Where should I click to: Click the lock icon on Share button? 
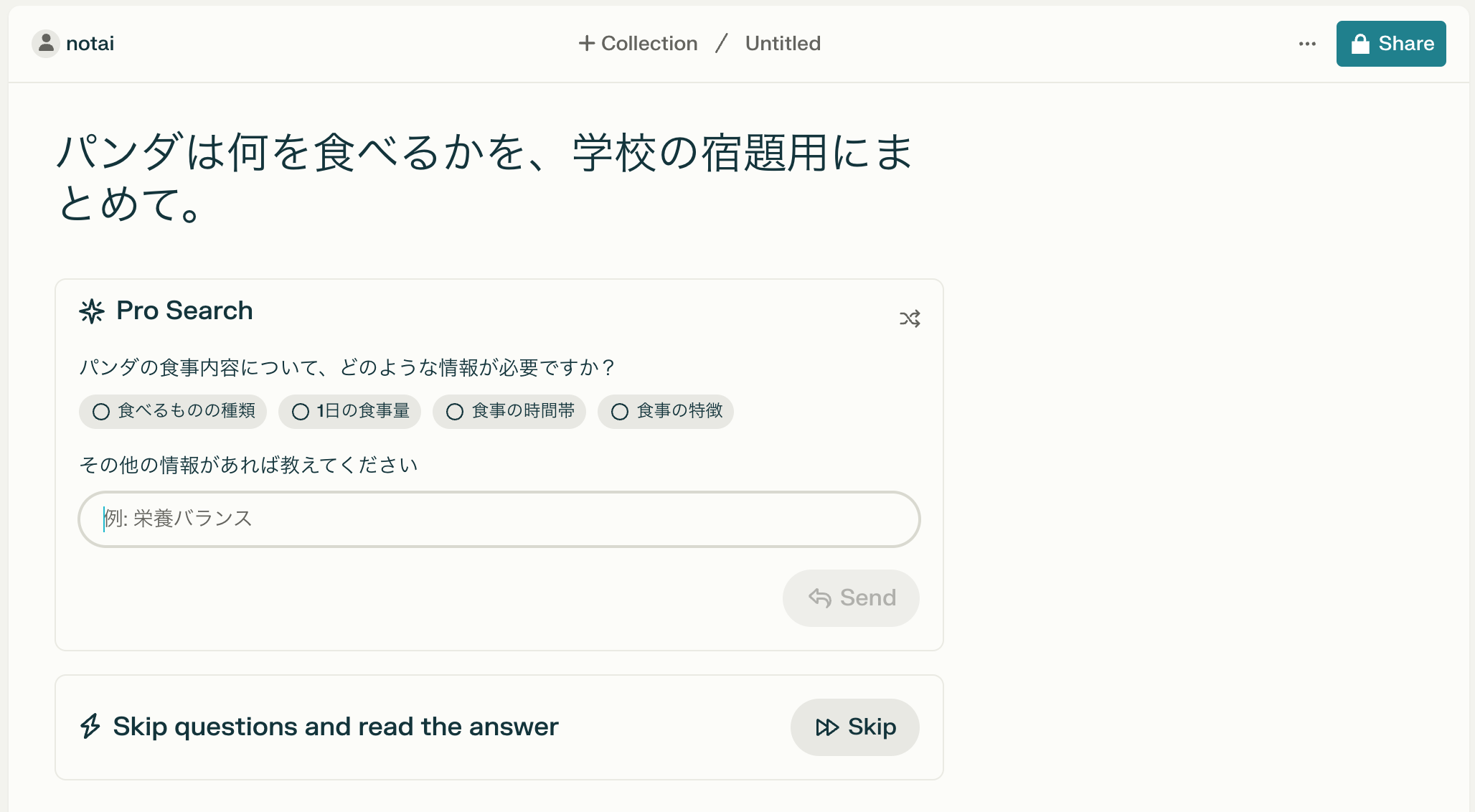[1359, 44]
